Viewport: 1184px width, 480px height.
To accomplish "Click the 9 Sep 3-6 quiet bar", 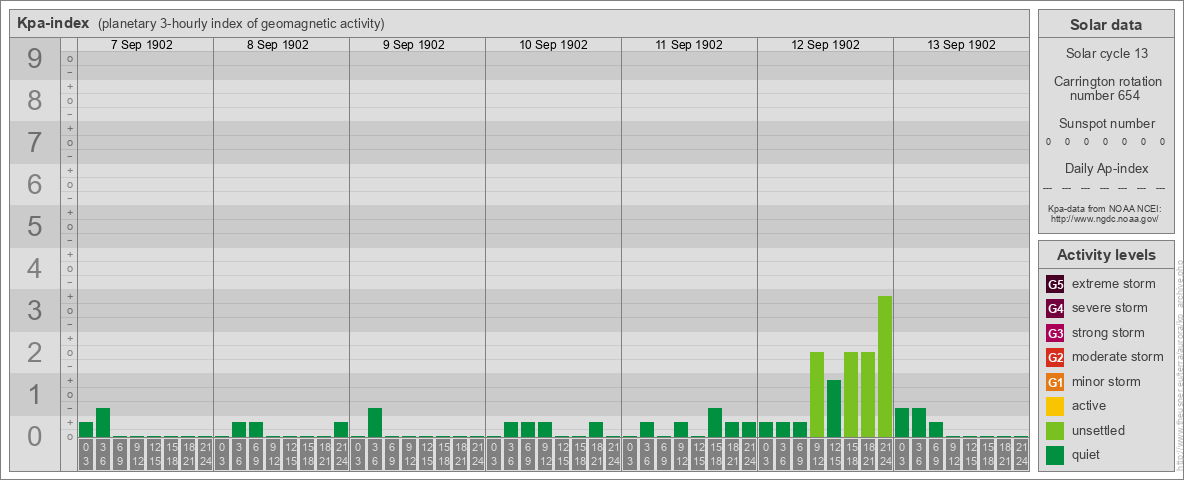I will pyautogui.click(x=375, y=423).
